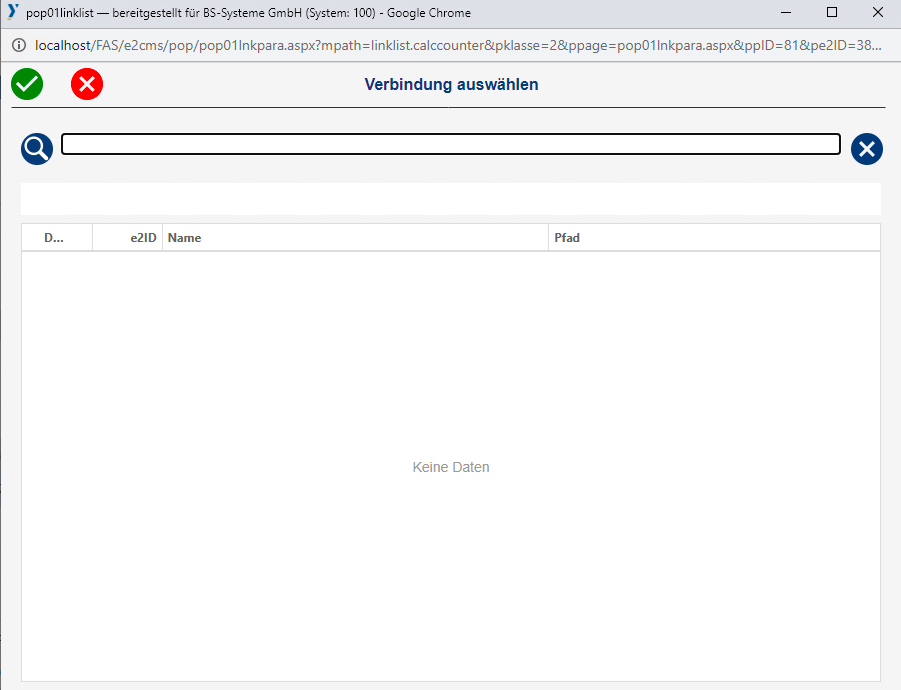Viewport: 901px width, 690px height.
Task: Close the pop01linklist Chrome window
Action: click(877, 13)
